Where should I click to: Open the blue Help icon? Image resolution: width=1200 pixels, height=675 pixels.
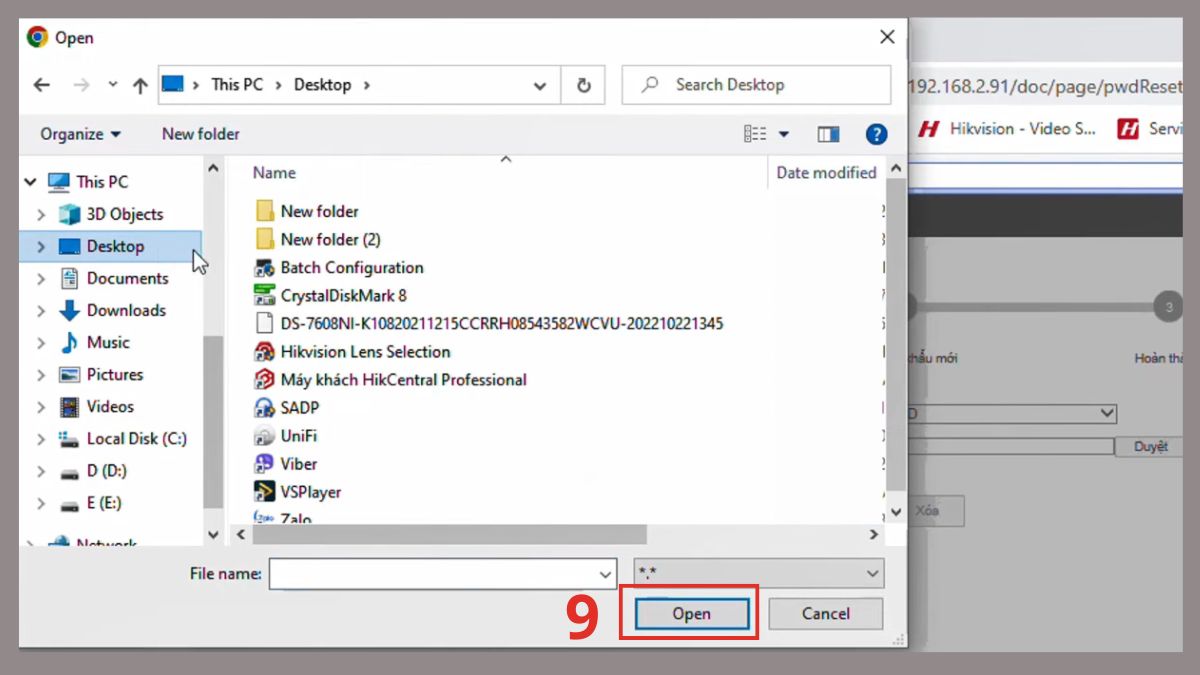pyautogui.click(x=877, y=134)
